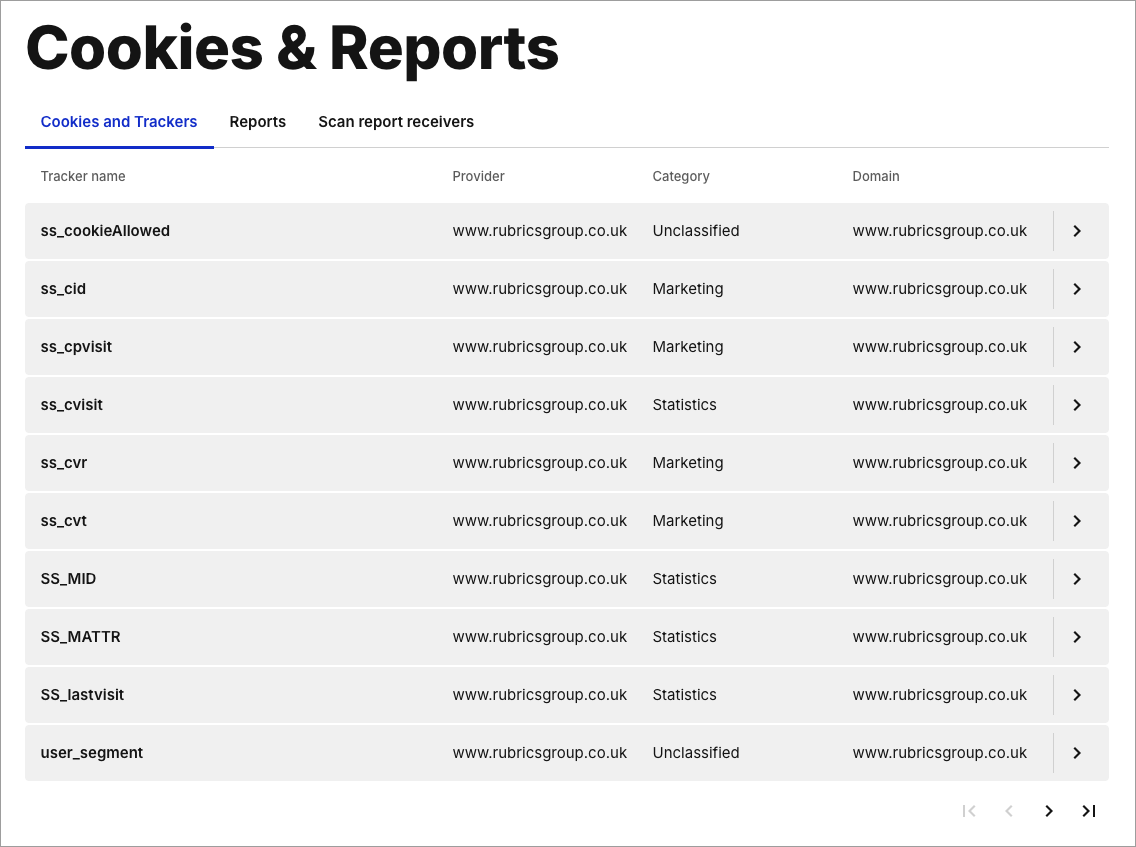Jump to last page of trackers
1136x847 pixels.
(x=1088, y=811)
